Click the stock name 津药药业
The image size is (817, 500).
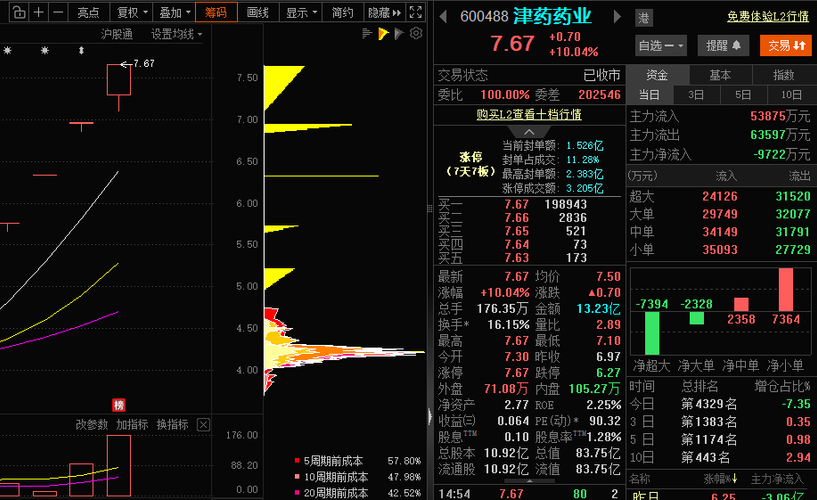coord(552,17)
